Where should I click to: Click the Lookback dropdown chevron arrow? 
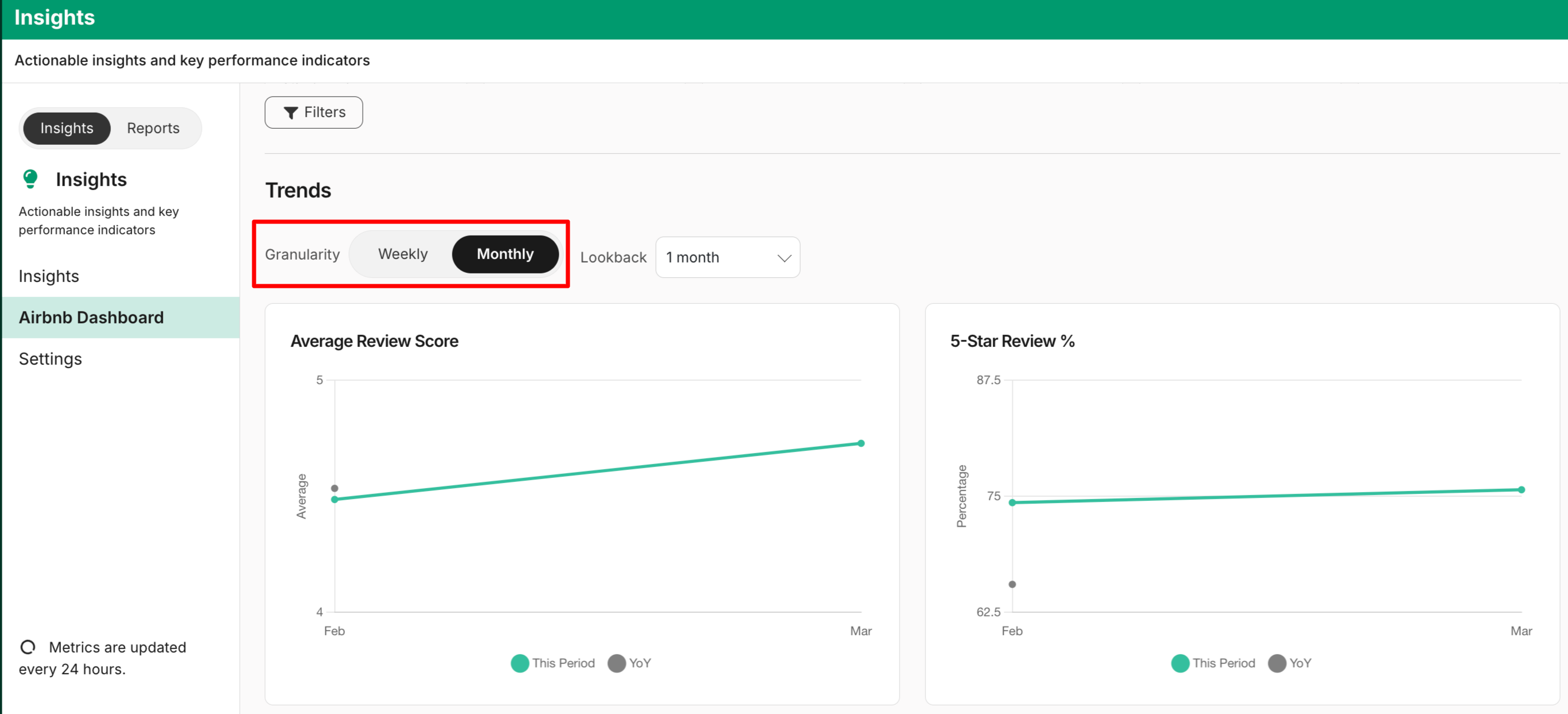tap(784, 258)
